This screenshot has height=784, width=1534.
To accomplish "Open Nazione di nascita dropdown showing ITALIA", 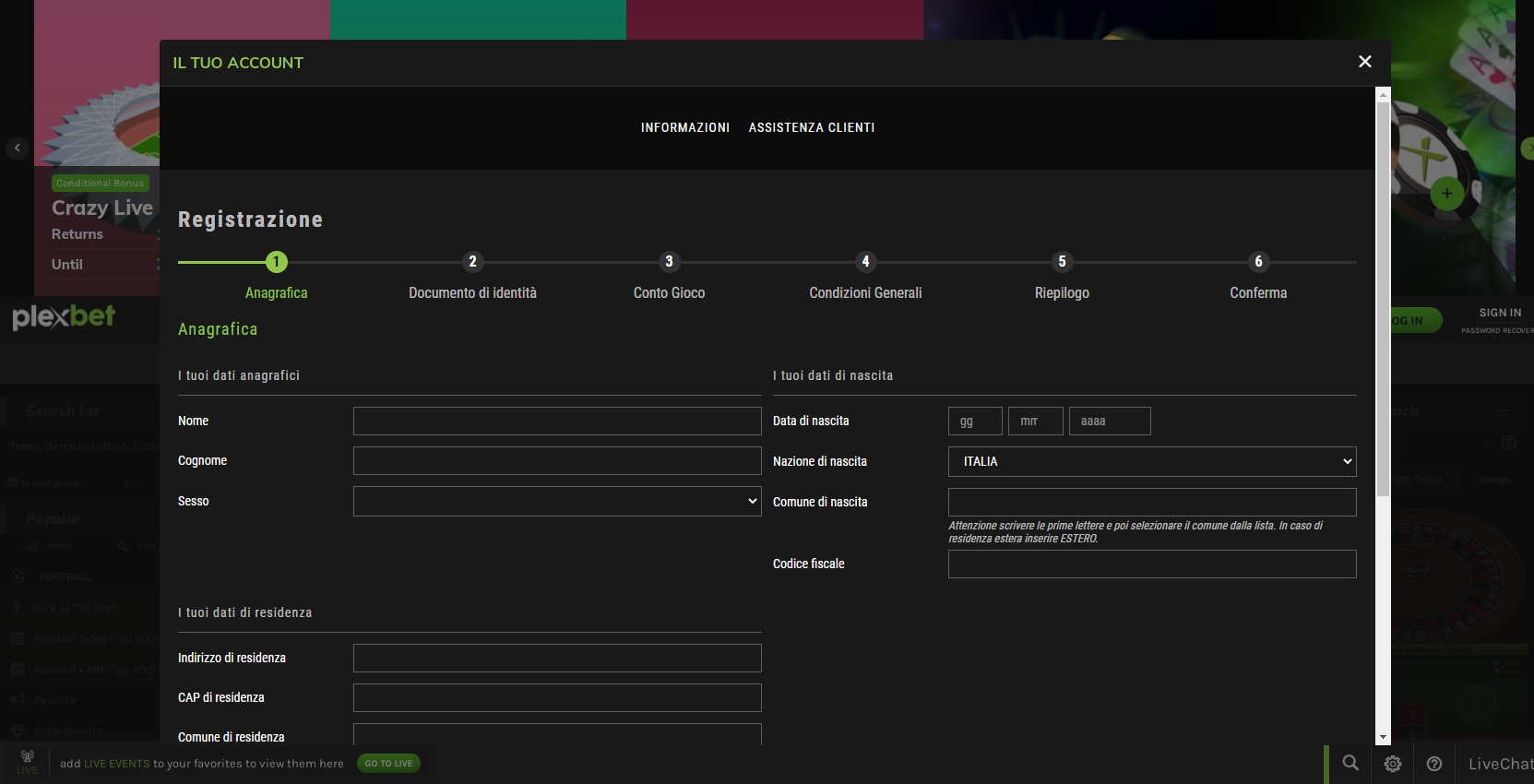I will pos(1152,461).
